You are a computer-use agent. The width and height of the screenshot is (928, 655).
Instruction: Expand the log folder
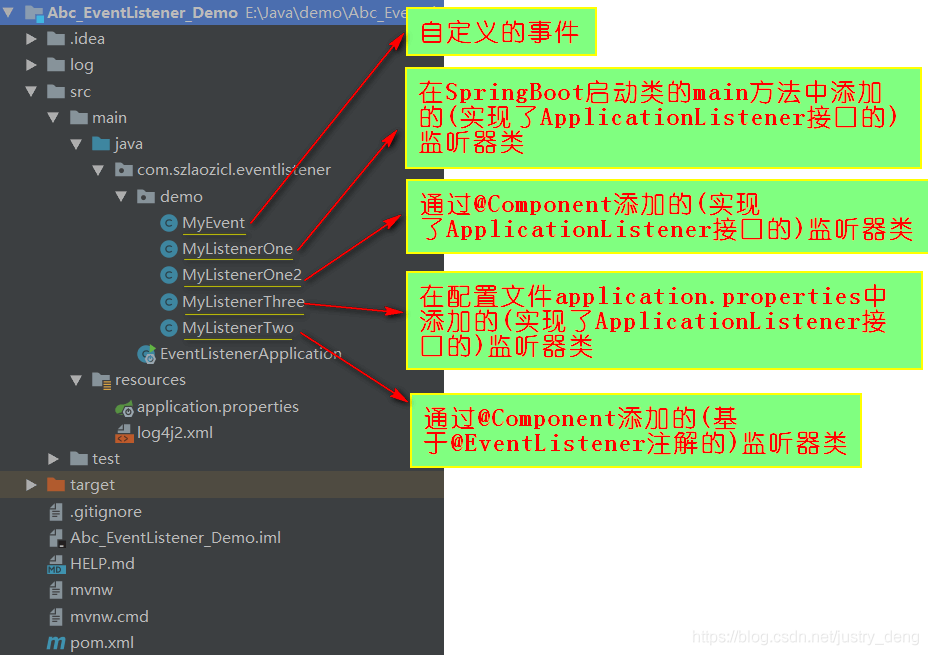(32, 65)
